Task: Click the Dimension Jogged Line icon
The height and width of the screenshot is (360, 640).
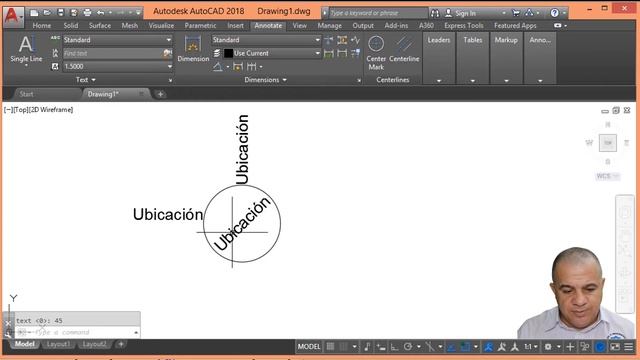Action: [x=356, y=40]
